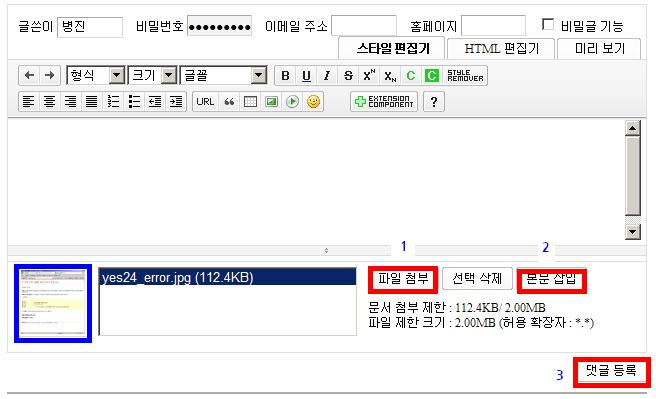Decrease paragraph indent

pos(155,102)
